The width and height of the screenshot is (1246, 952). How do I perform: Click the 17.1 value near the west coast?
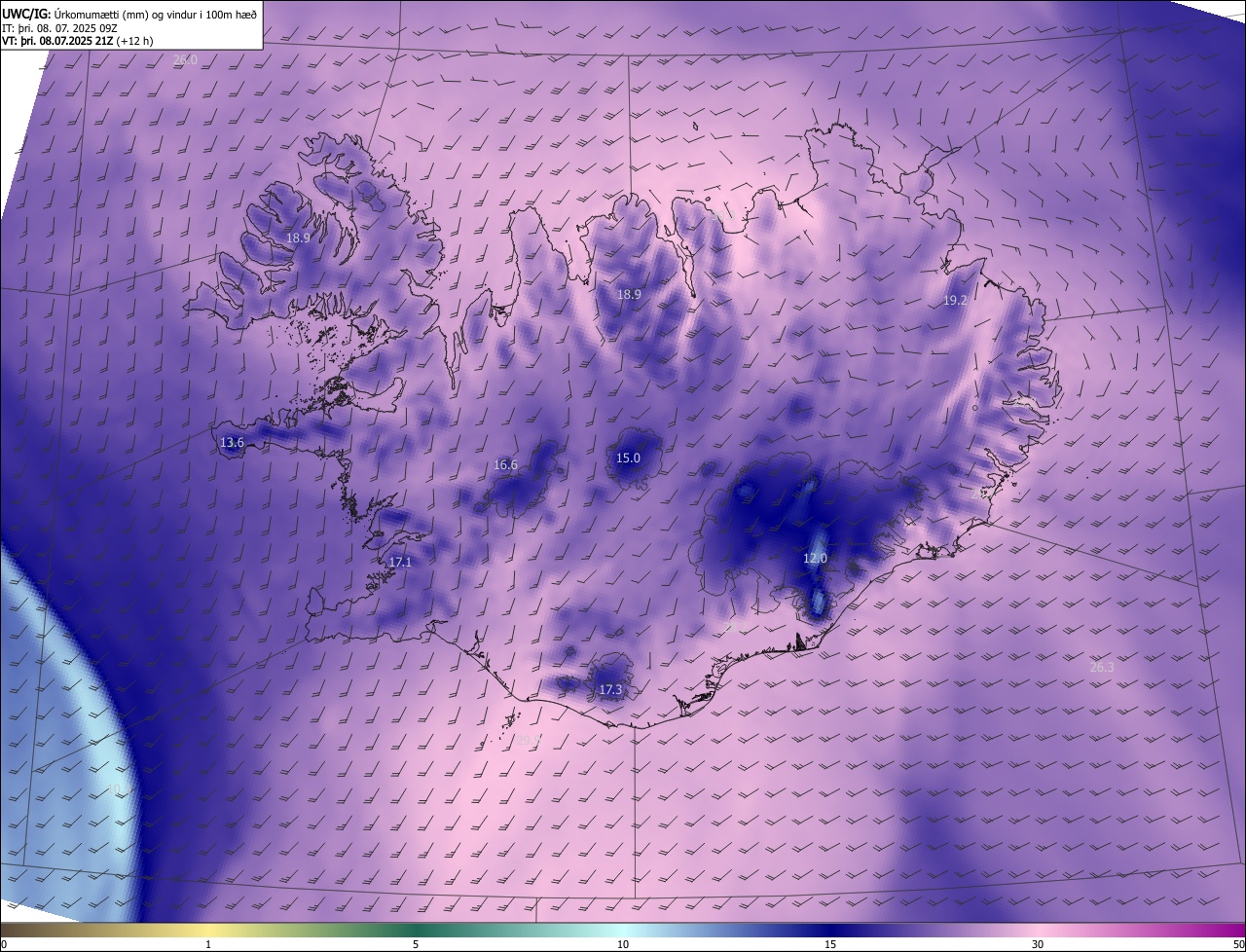[x=400, y=563]
